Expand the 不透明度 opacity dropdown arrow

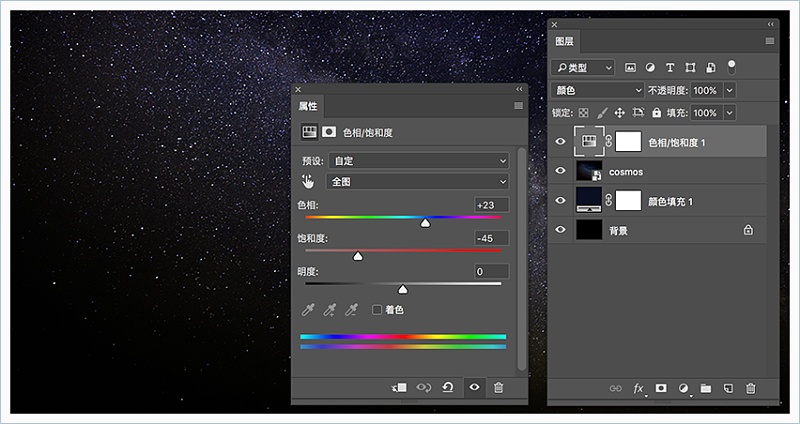click(729, 90)
